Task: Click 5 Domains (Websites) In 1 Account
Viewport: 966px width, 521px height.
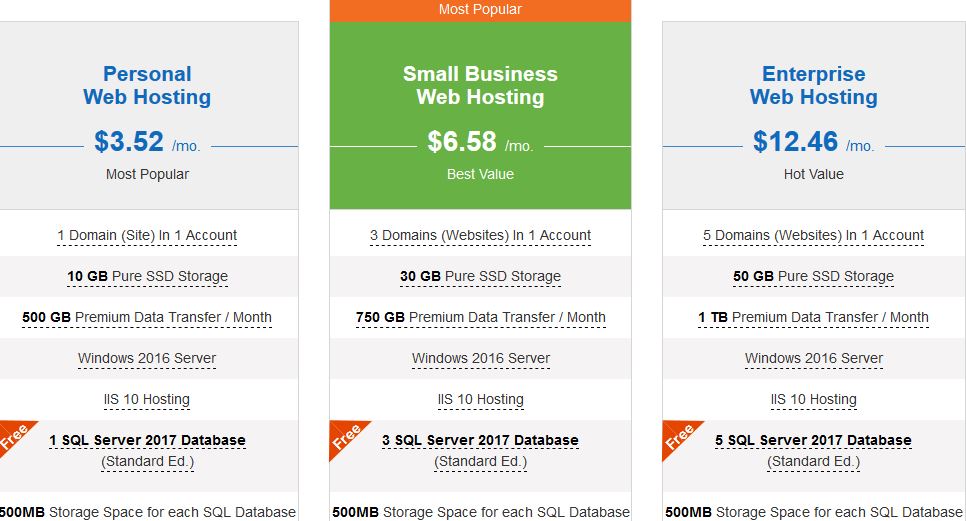Action: [x=813, y=235]
